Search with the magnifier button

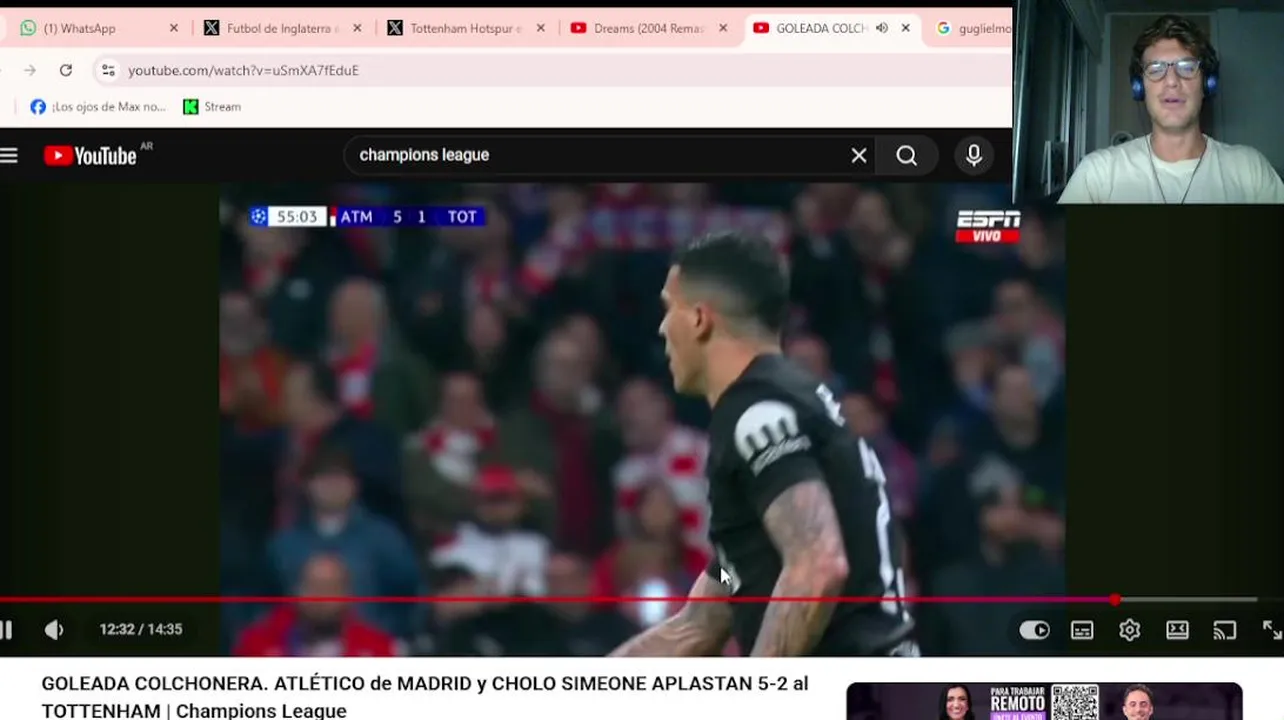[x=906, y=155]
